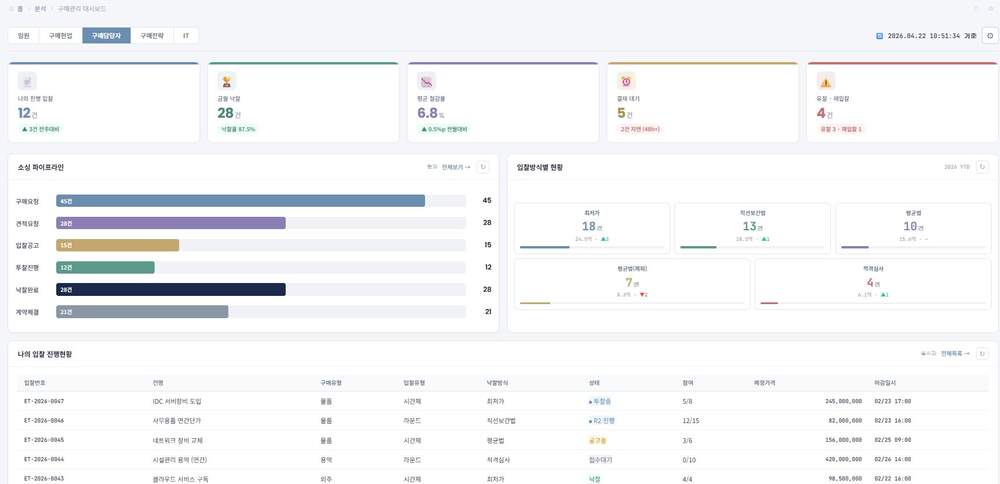
Task: Refresh the 소싱 파이프라인 panel
Action: coord(483,167)
